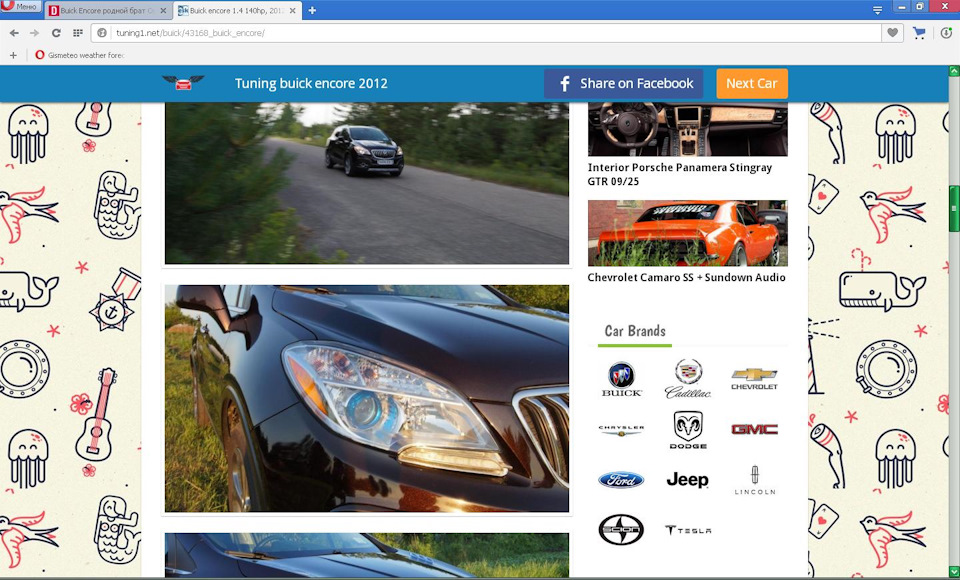
Task: Click the page scrollbar up arrow
Action: click(x=954, y=71)
